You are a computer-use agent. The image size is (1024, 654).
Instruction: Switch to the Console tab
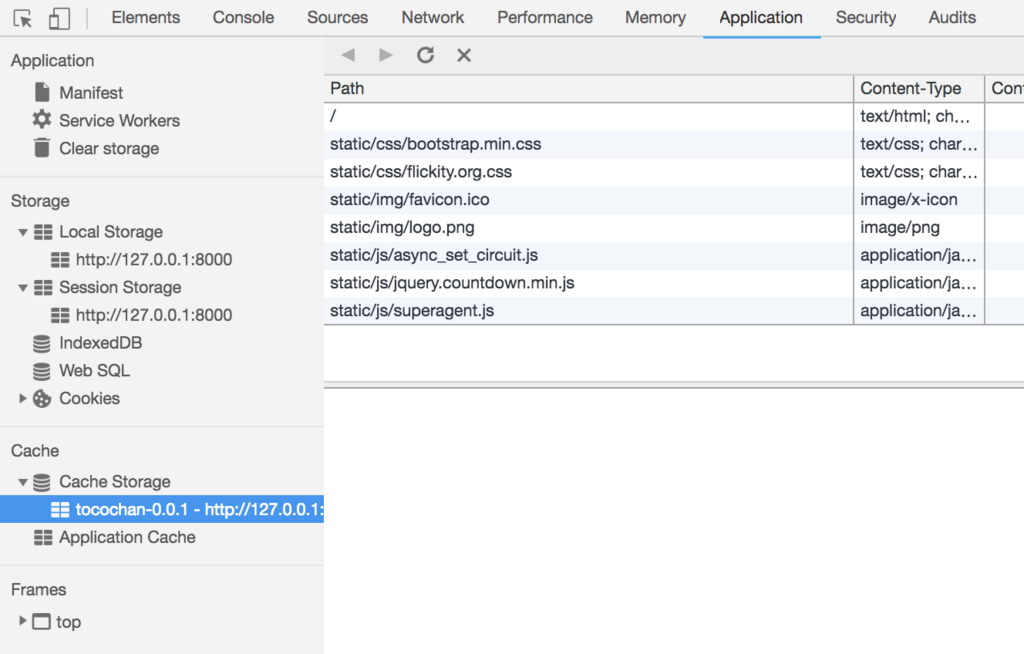tap(243, 18)
